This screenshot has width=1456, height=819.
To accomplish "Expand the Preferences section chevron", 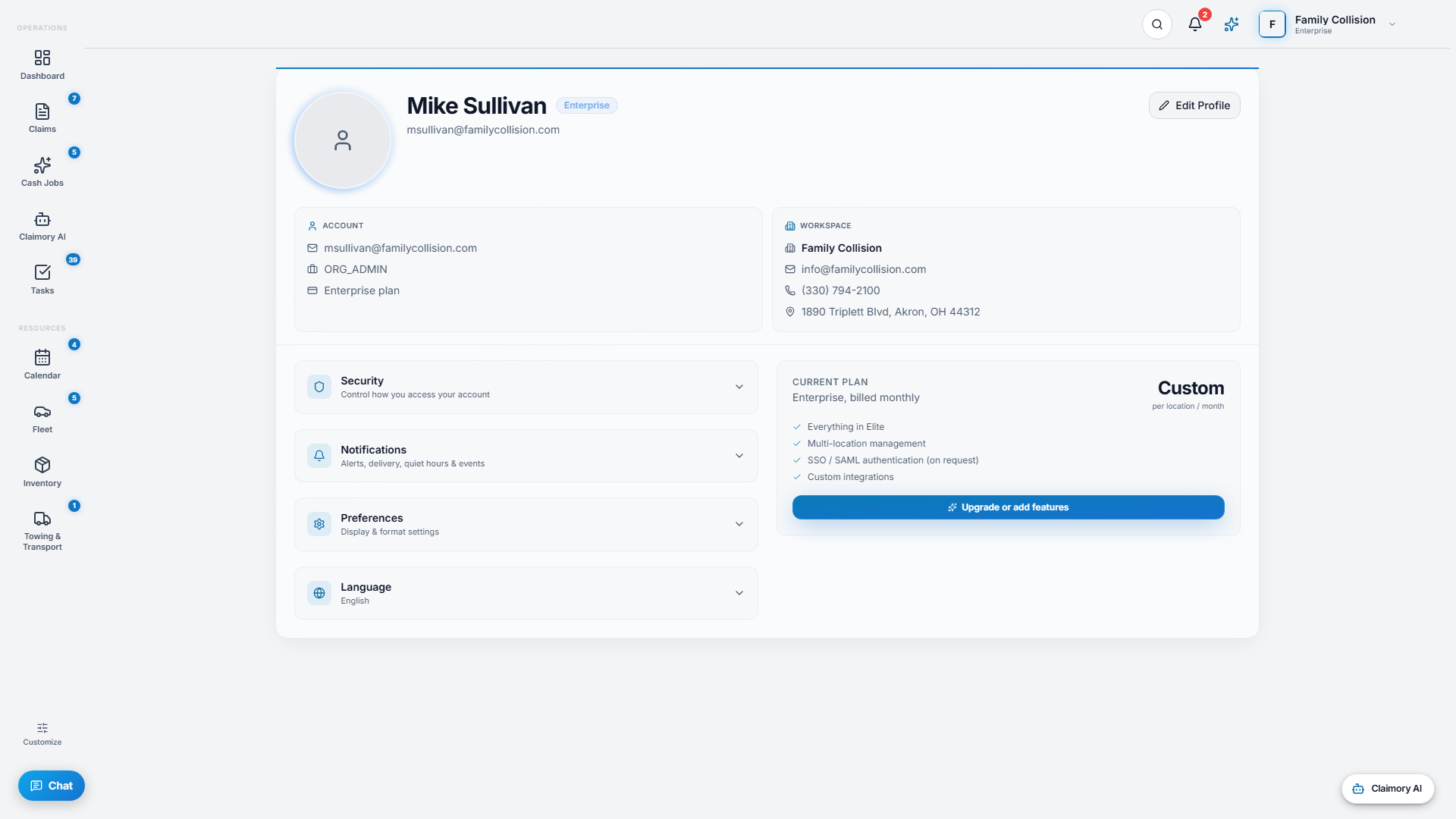I will [x=739, y=524].
